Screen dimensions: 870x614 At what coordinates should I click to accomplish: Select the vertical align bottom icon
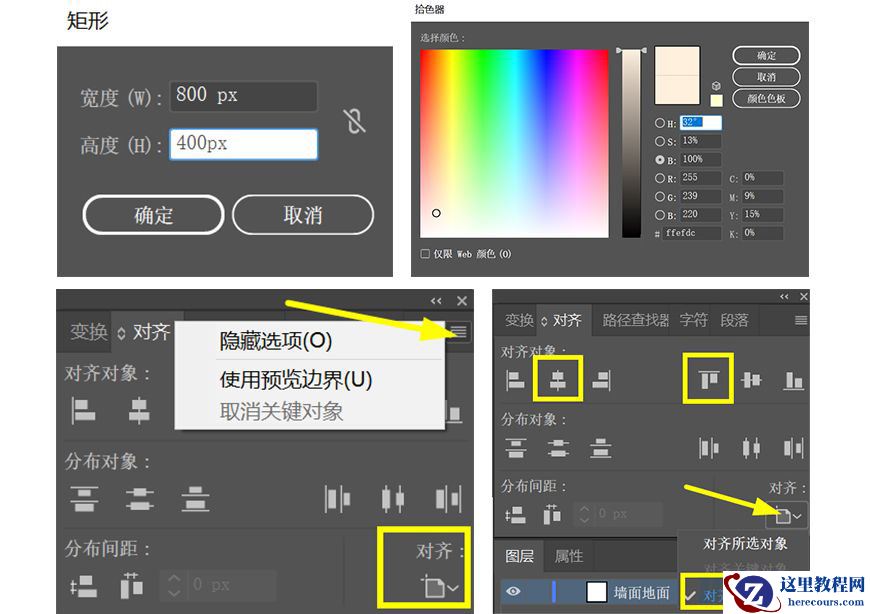[795, 380]
